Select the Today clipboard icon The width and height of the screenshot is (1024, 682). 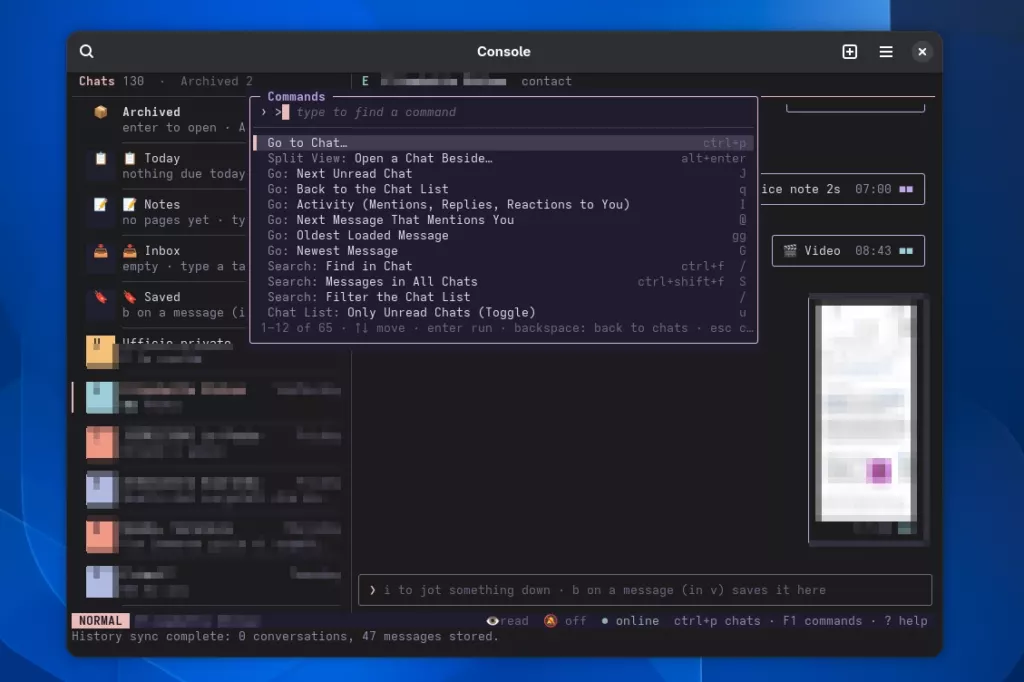[x=101, y=158]
